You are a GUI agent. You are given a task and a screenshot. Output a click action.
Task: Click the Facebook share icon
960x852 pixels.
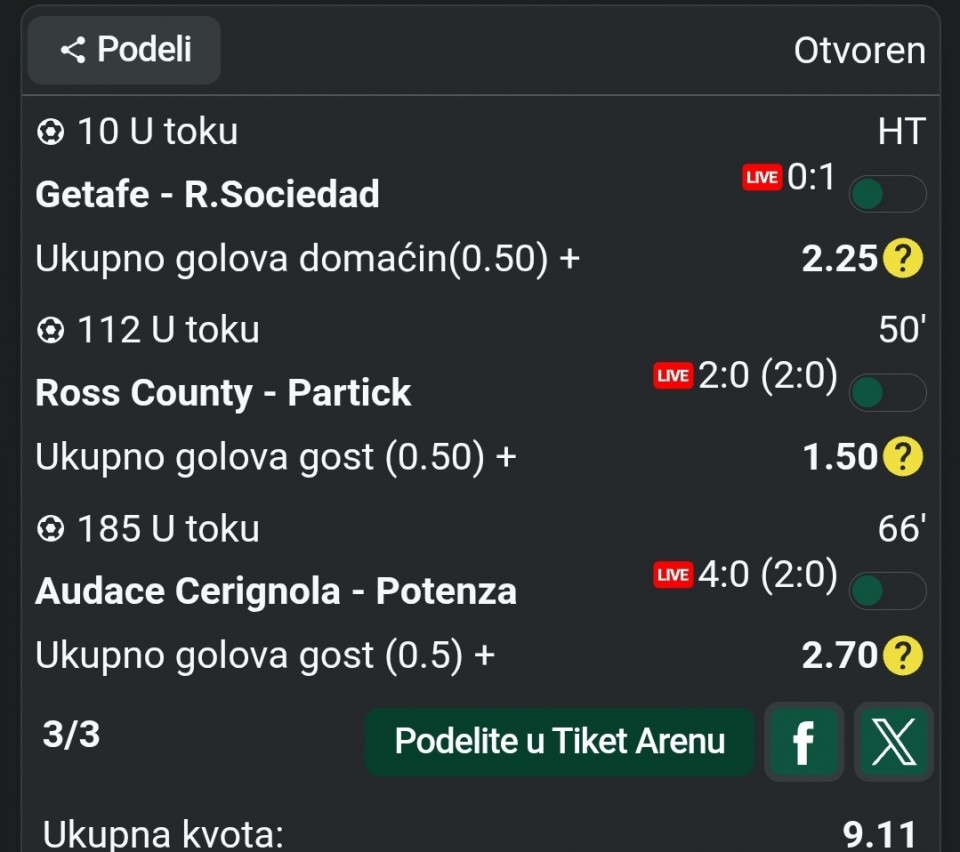pyautogui.click(x=801, y=742)
